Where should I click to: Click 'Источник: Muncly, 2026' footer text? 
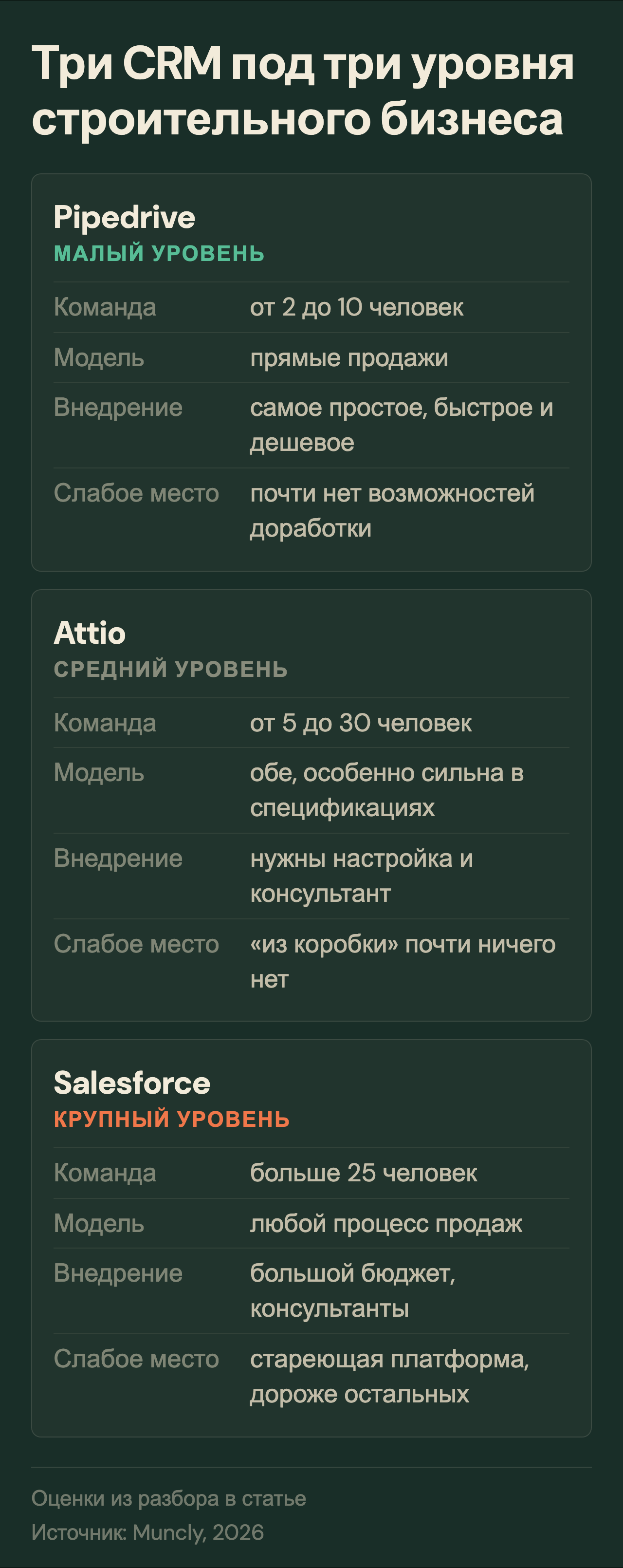click(x=147, y=1532)
